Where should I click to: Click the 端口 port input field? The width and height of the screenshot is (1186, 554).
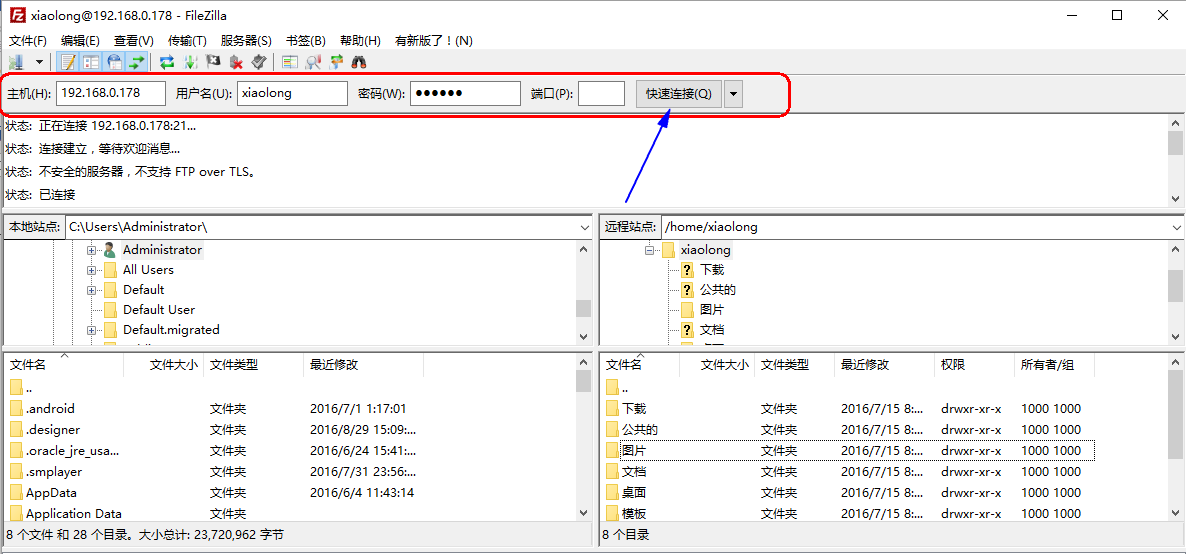point(601,94)
